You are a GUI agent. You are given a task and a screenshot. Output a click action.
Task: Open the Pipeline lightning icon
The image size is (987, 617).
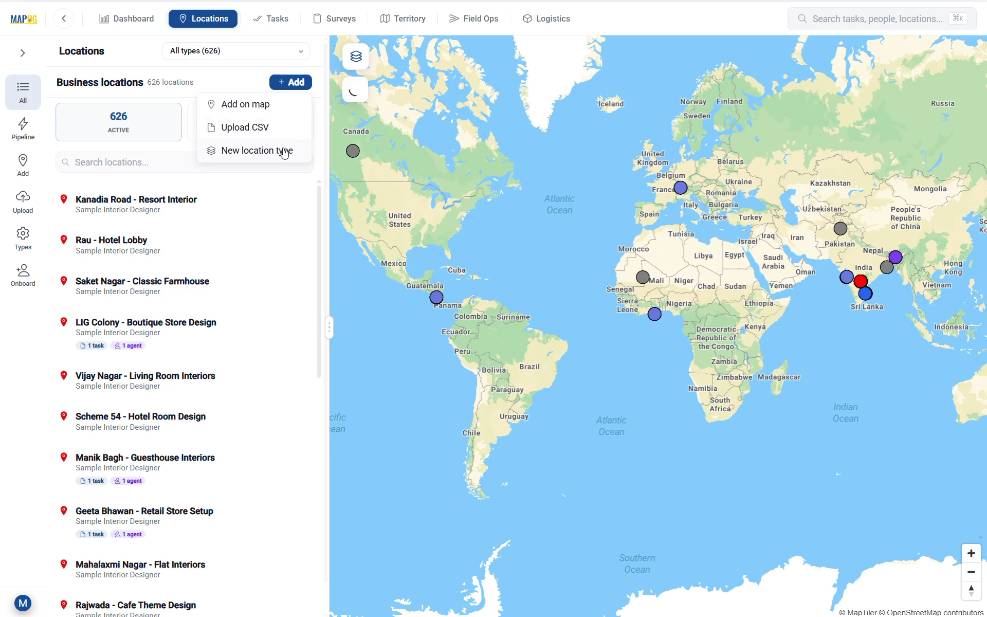(x=23, y=128)
